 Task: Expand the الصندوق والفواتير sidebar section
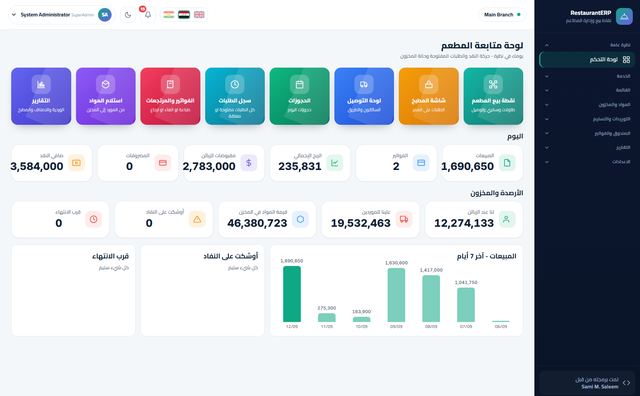tap(587, 133)
